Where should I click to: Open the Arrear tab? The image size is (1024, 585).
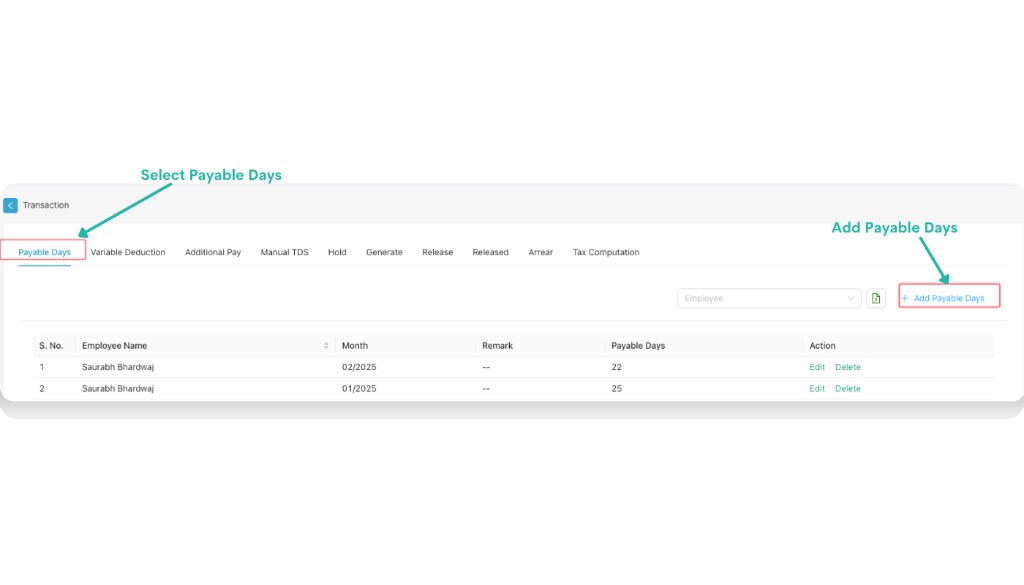(540, 252)
